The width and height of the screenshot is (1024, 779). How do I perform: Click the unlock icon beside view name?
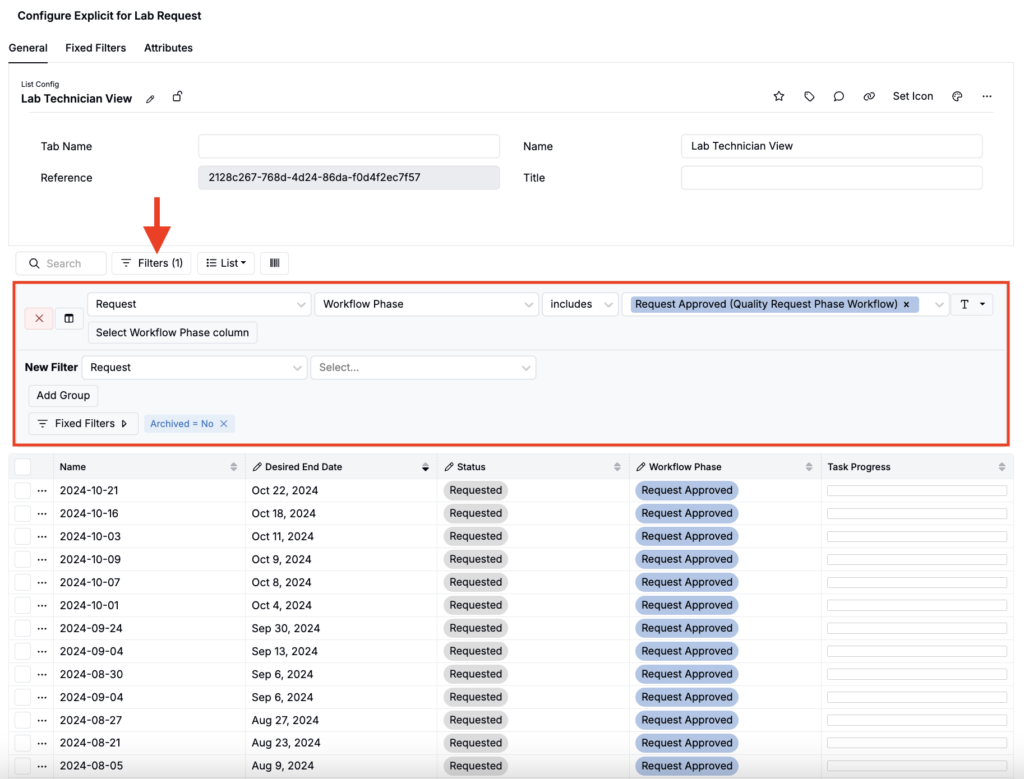pos(177,97)
